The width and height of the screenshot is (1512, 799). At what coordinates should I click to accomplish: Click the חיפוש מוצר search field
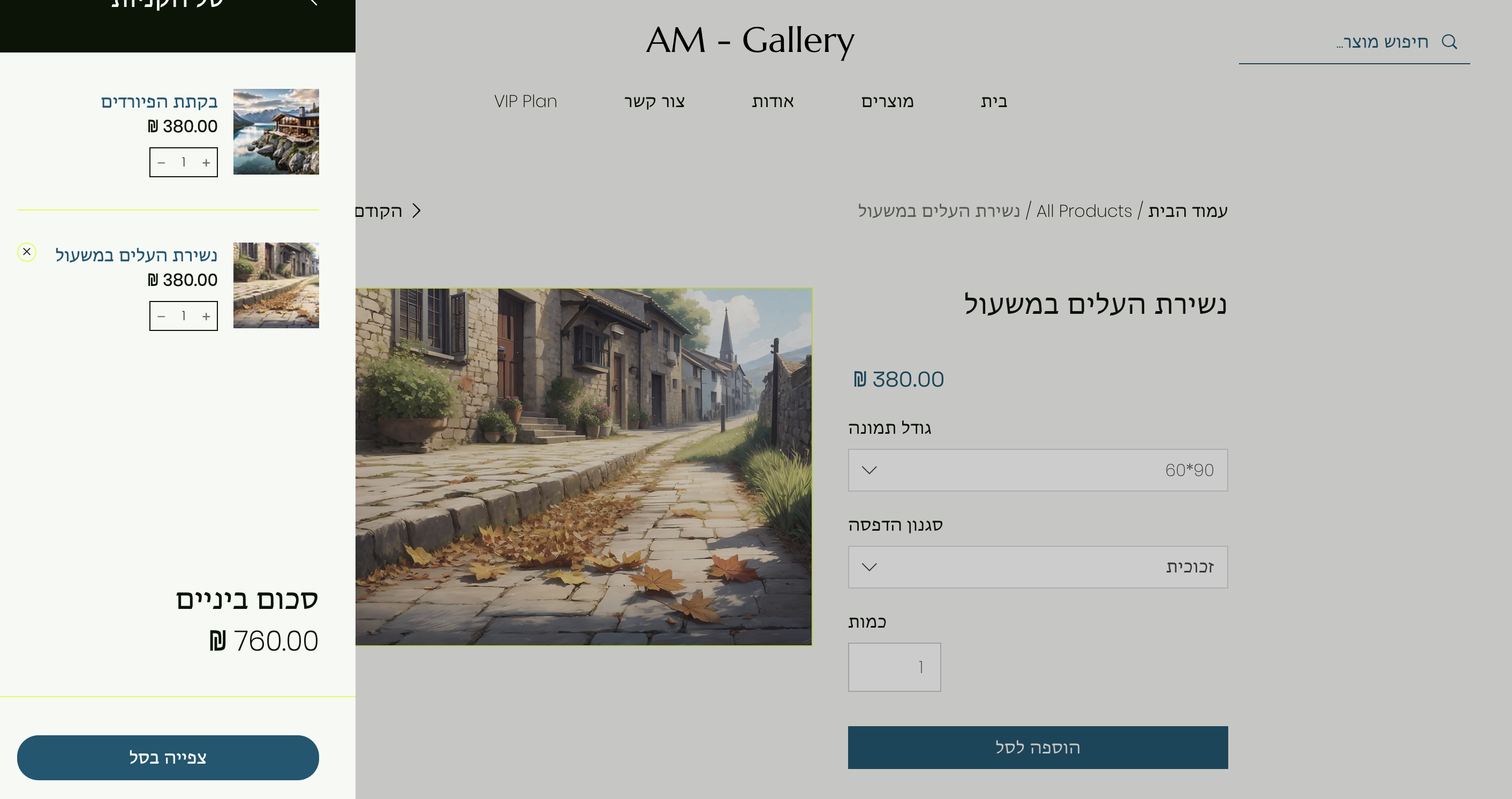coord(1350,42)
